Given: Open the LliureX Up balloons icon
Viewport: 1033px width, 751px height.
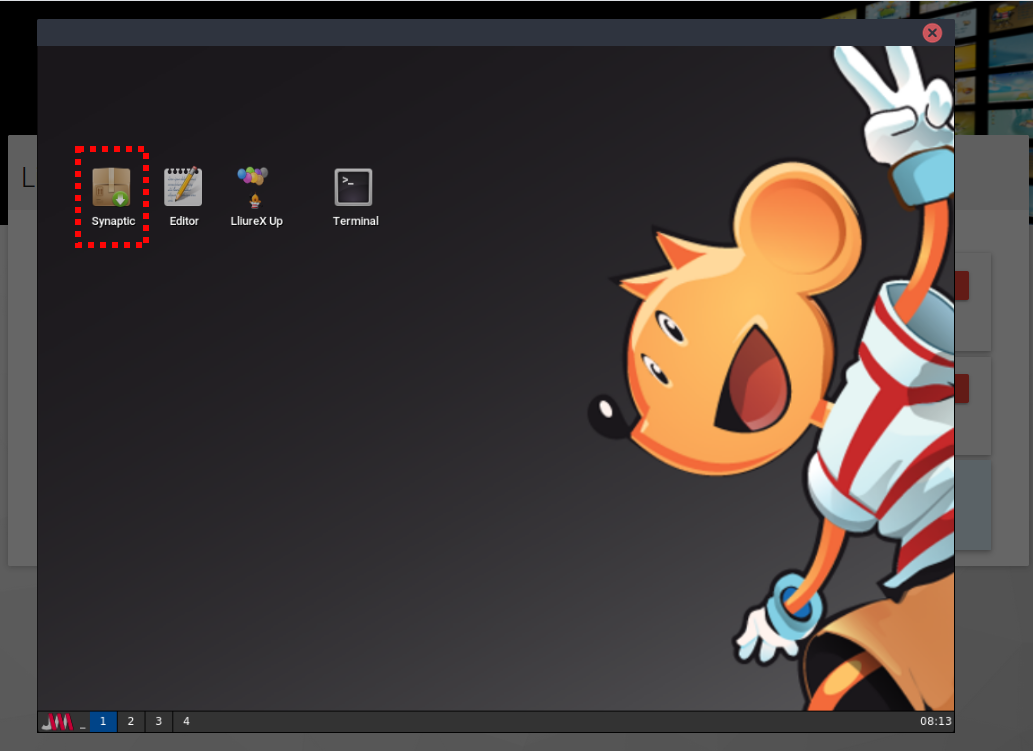Looking at the screenshot, I should click(x=254, y=186).
